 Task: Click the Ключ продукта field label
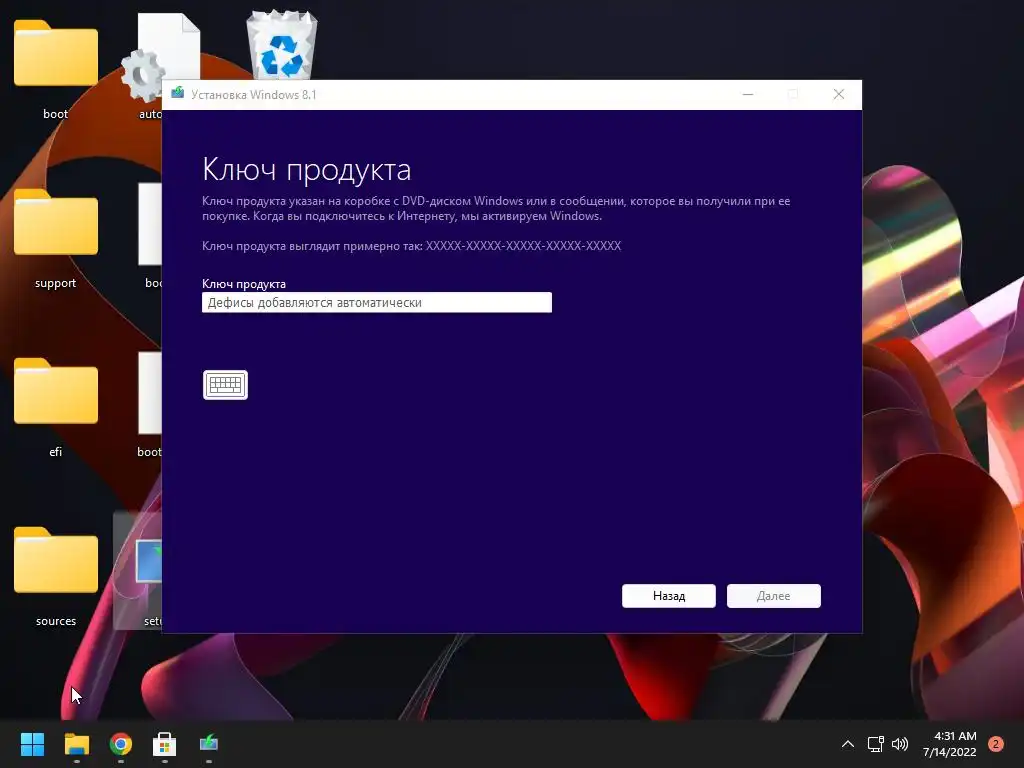244,284
